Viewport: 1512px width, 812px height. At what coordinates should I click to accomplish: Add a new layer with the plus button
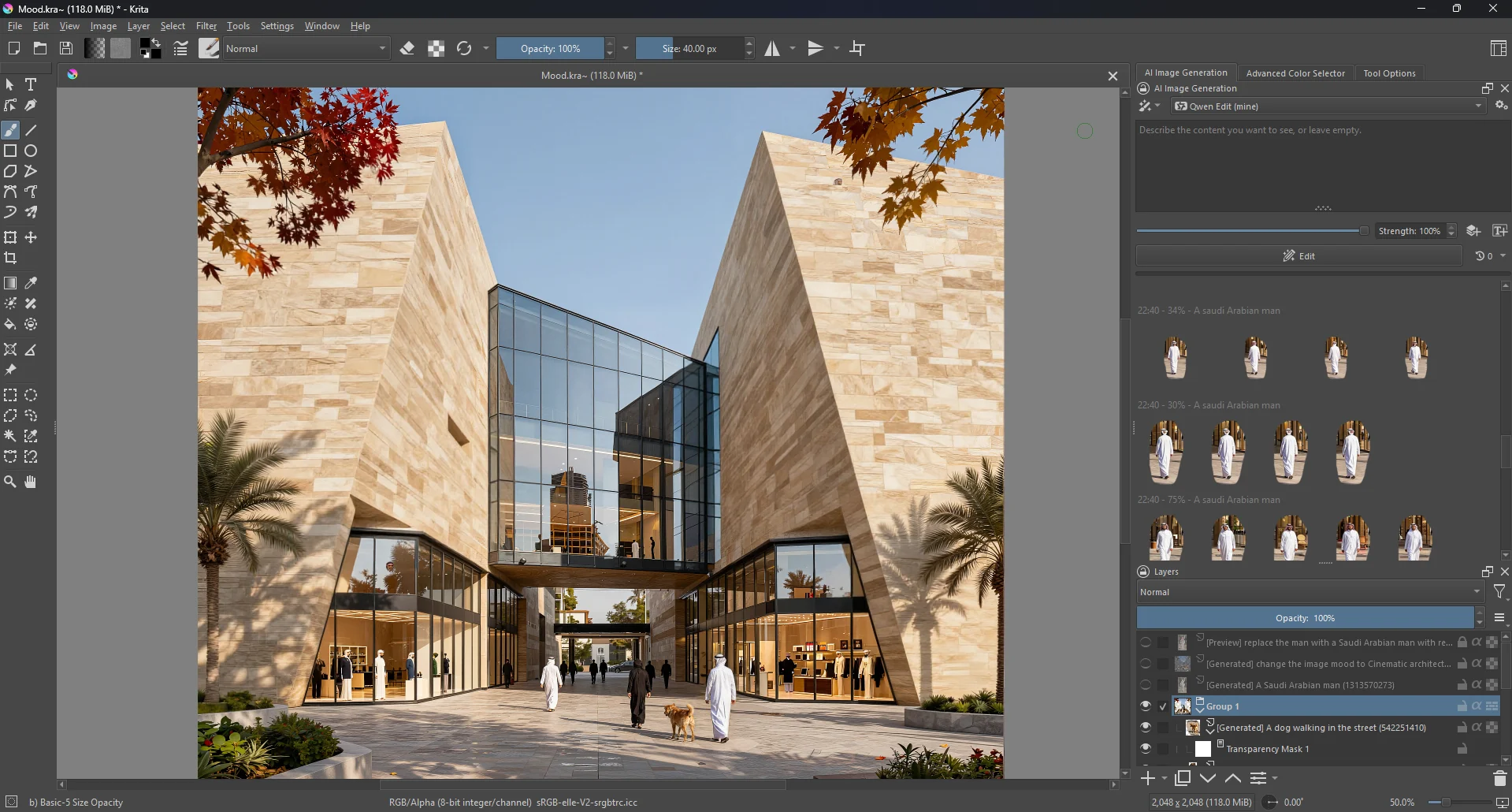tap(1149, 778)
